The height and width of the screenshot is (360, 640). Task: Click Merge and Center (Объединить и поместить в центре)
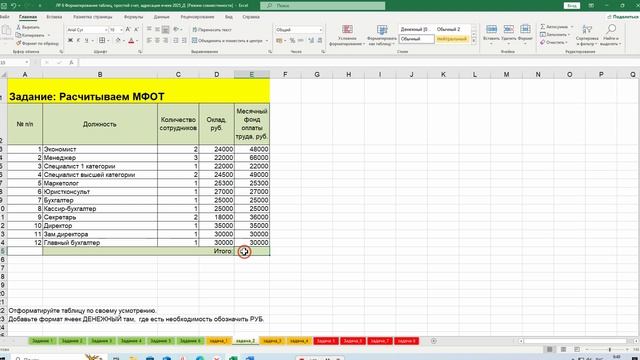(227, 40)
